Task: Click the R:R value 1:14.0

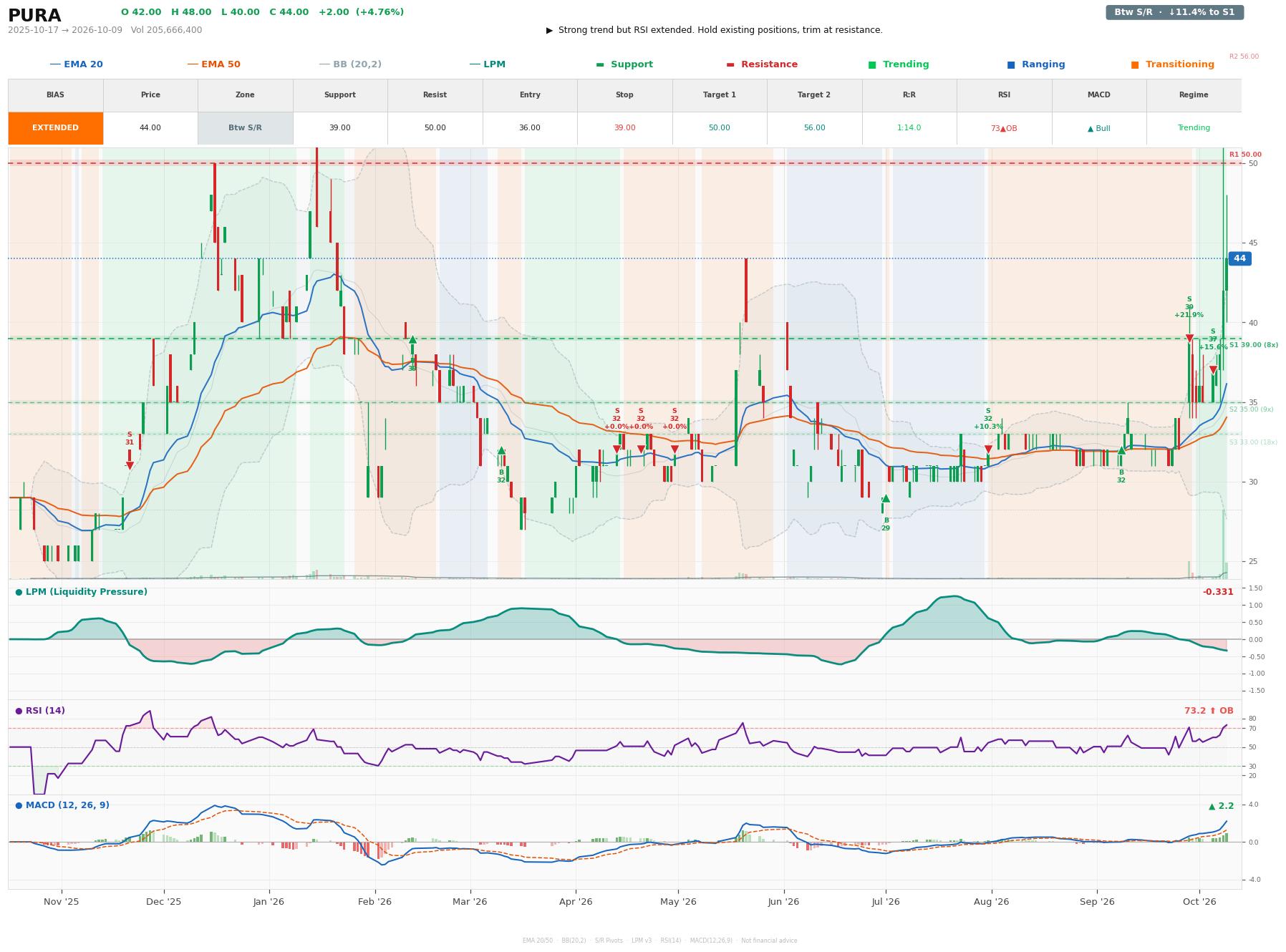Action: click(x=909, y=128)
